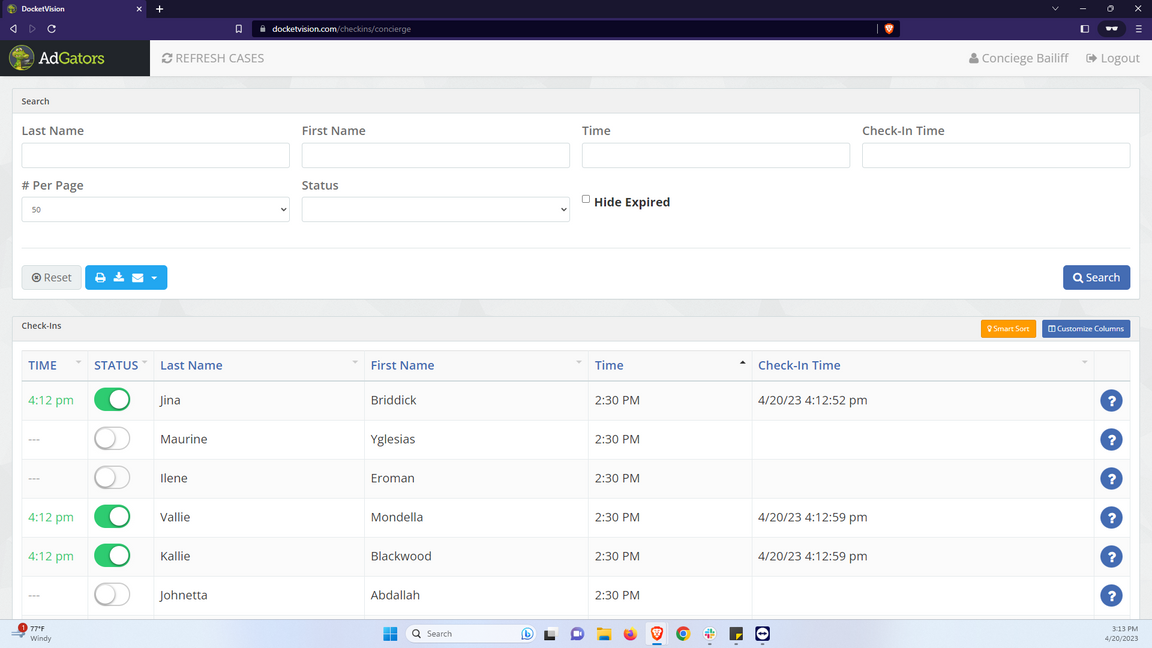
Task: Click the download icon in blue toolbar
Action: pyautogui.click(x=119, y=278)
